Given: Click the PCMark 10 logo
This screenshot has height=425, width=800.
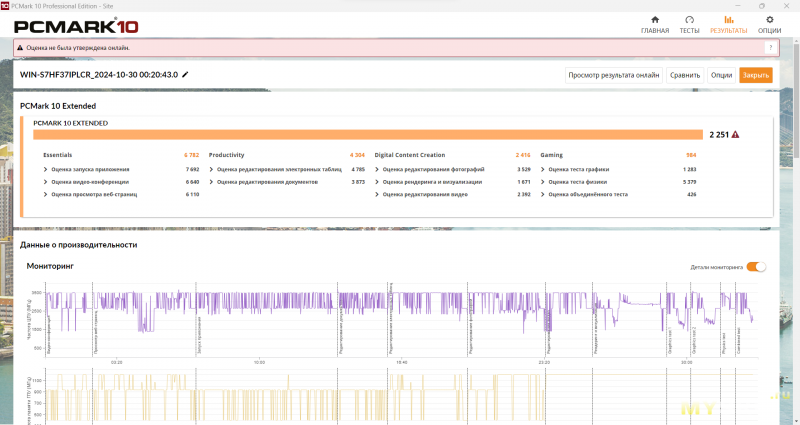Looking at the screenshot, I should tap(76, 27).
